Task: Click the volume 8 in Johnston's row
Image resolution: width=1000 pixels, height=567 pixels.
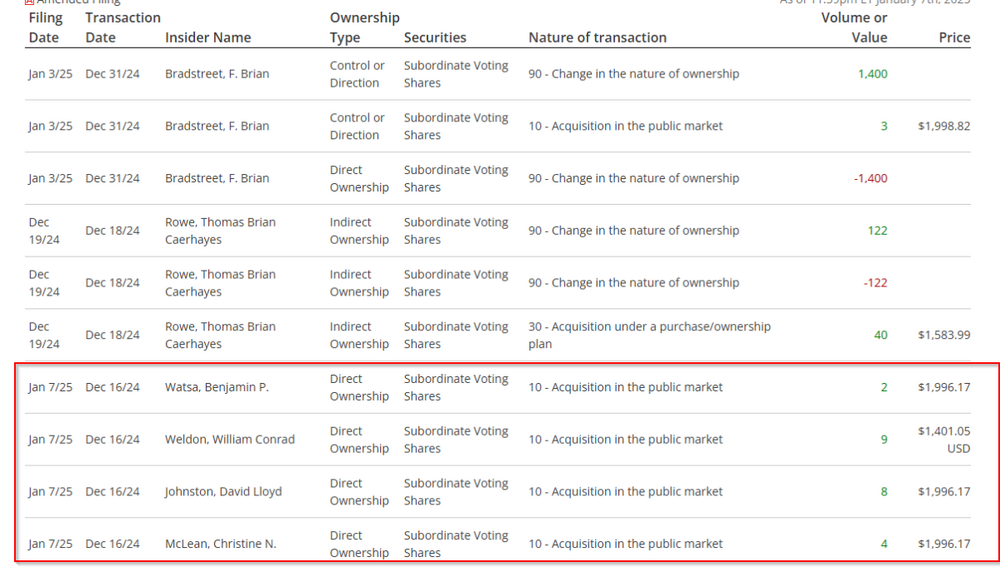Action: point(884,492)
